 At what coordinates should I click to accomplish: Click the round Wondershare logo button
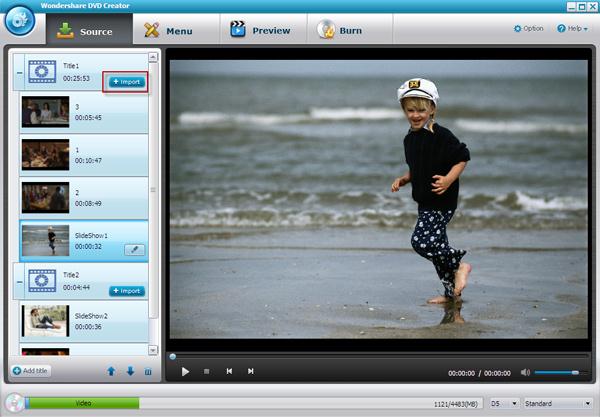(x=20, y=21)
